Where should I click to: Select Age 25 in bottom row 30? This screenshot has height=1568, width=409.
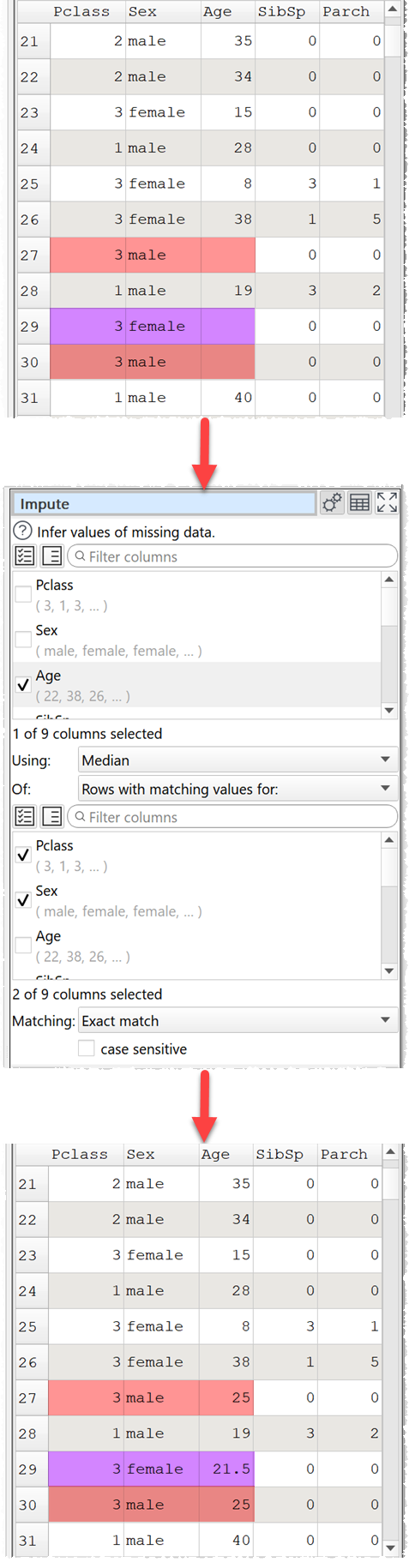coord(226,1505)
